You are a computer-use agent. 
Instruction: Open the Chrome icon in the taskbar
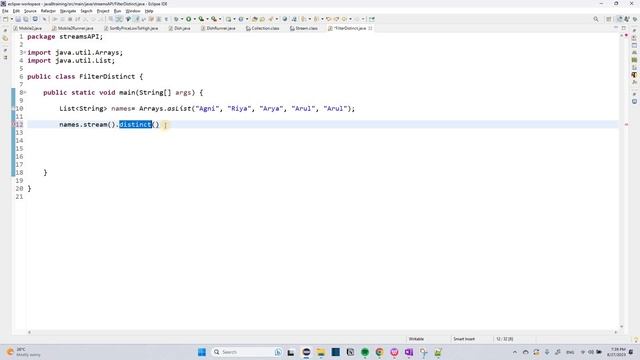(x=380, y=352)
